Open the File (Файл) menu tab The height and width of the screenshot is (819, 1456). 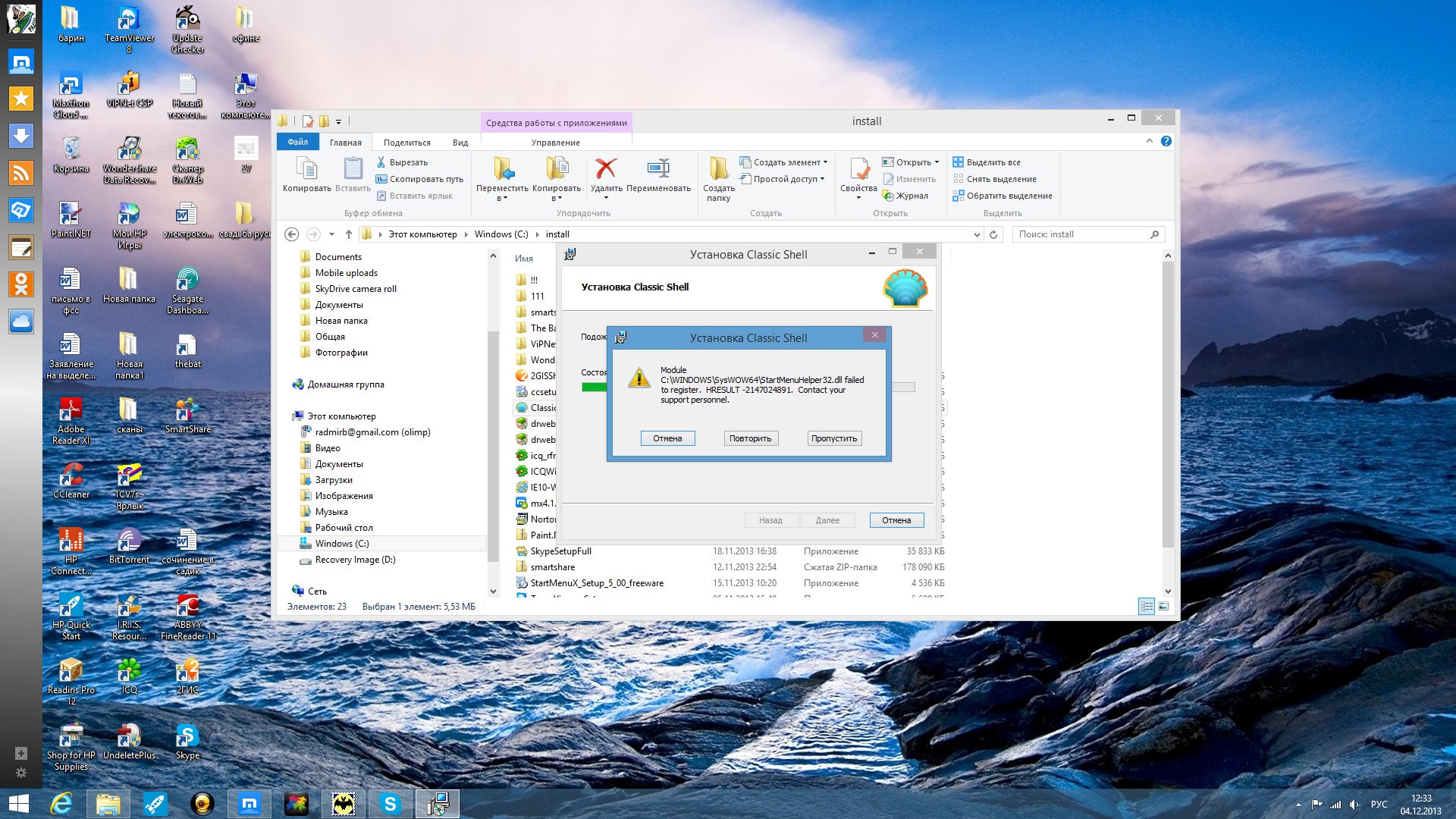click(297, 143)
